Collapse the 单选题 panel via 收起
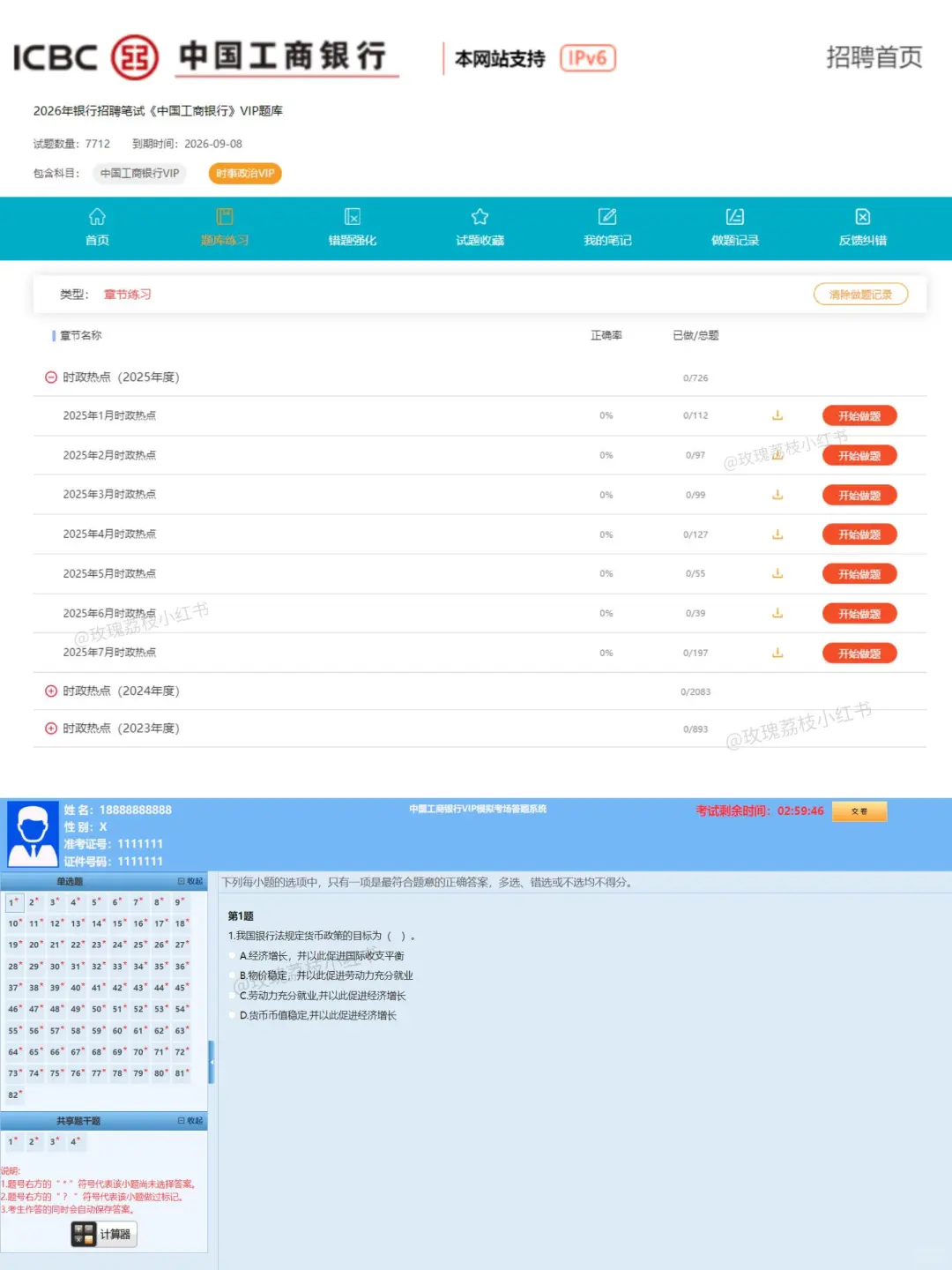The image size is (952, 1270). click(190, 881)
